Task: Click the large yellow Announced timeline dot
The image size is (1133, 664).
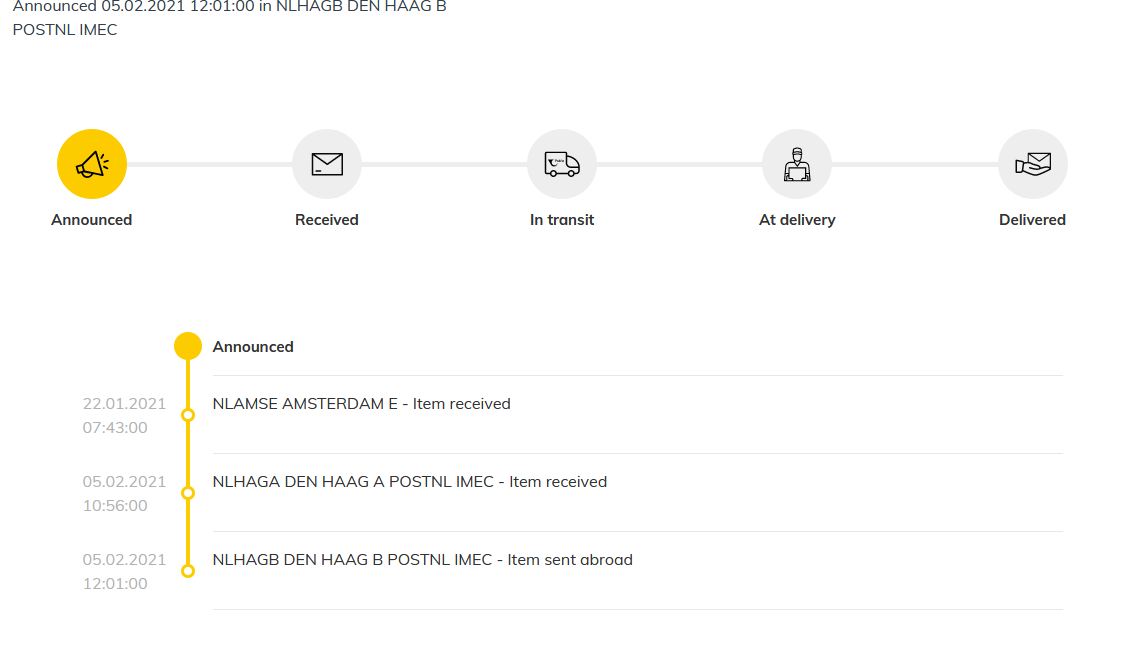Action: (x=188, y=346)
